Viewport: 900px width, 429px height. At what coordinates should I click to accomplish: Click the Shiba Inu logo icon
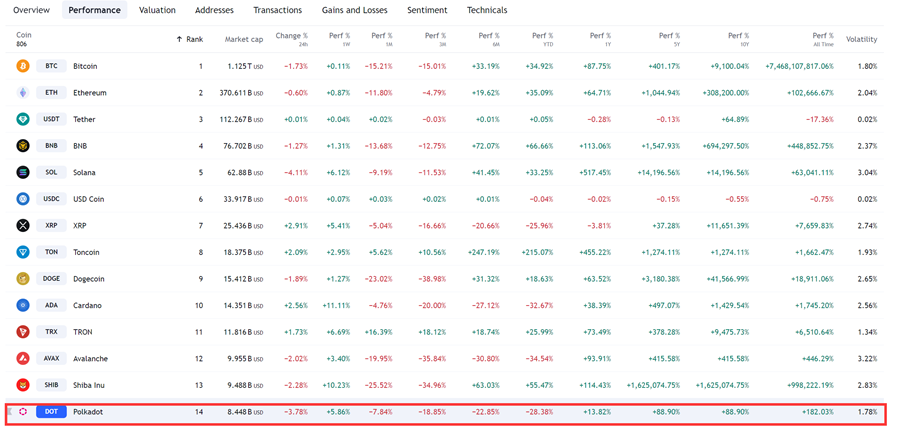(x=23, y=385)
